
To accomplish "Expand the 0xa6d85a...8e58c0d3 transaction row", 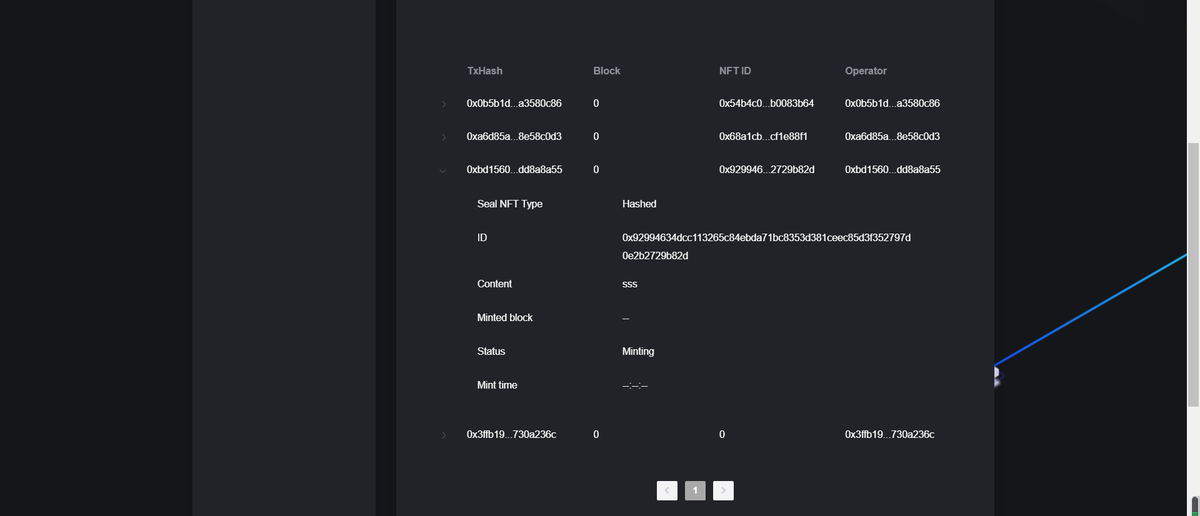I will coord(443,137).
